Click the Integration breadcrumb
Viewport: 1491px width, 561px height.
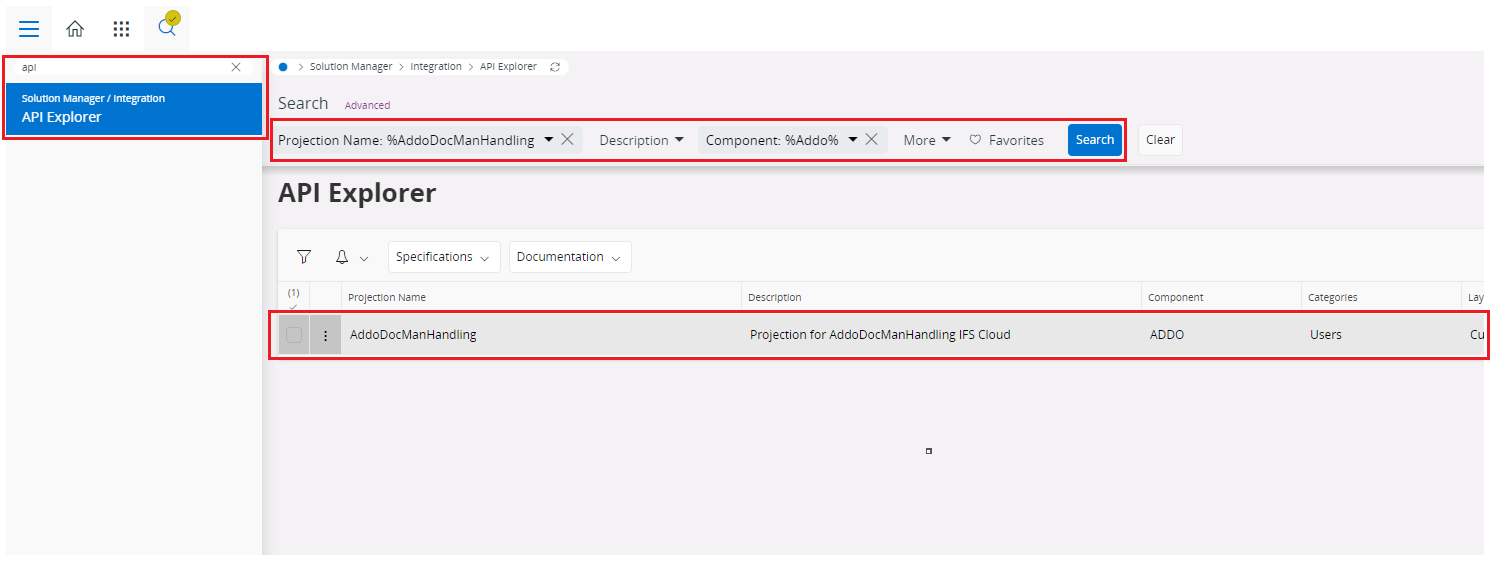(x=436, y=67)
